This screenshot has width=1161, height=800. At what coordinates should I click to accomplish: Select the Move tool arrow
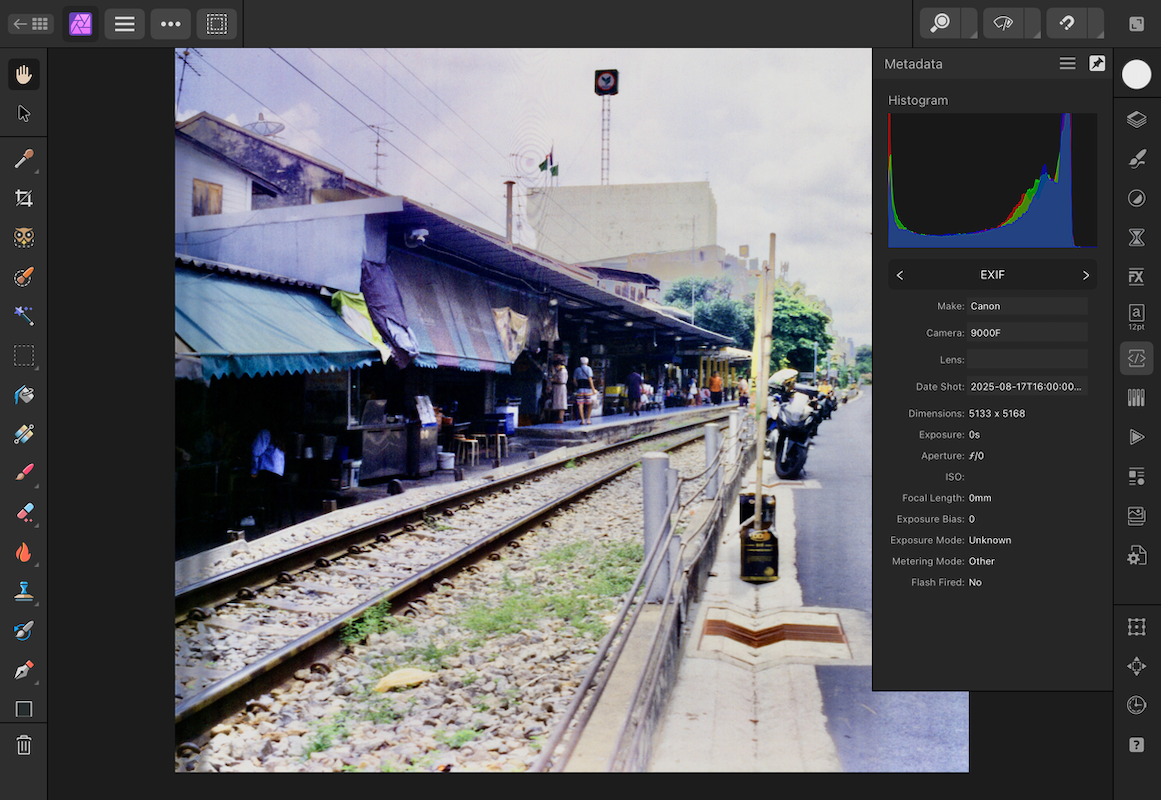tap(24, 113)
